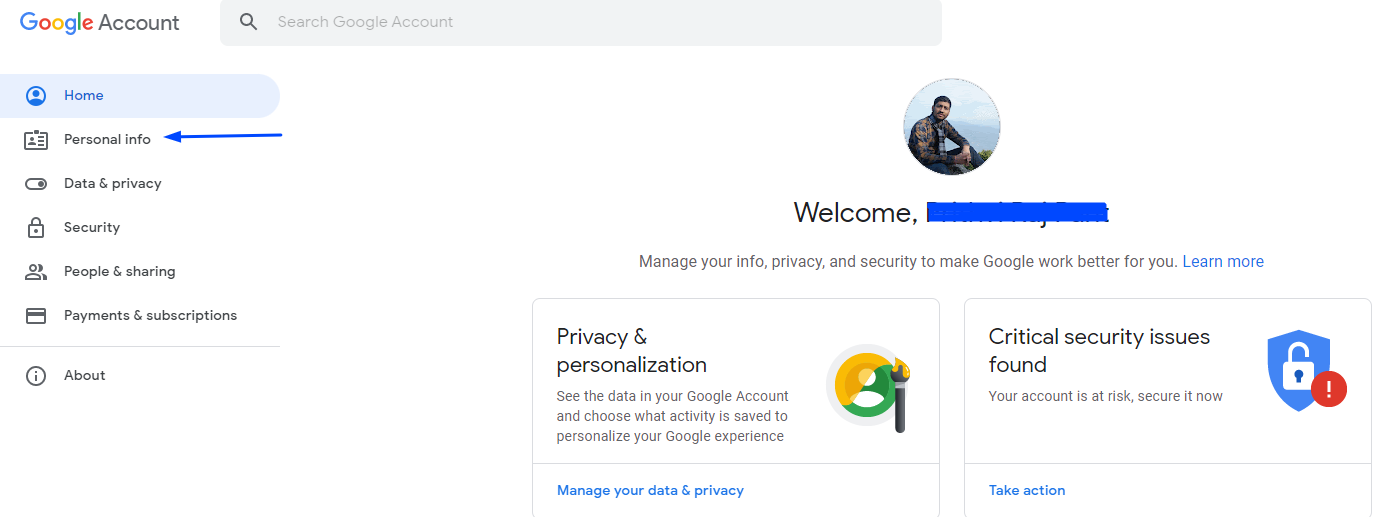
Task: Click the Payments credit card icon
Action: pyautogui.click(x=36, y=316)
